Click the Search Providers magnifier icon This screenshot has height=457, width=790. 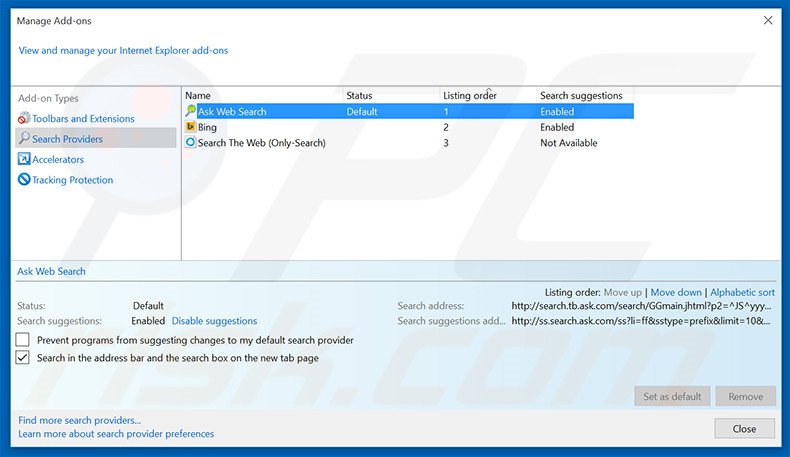click(x=24, y=138)
